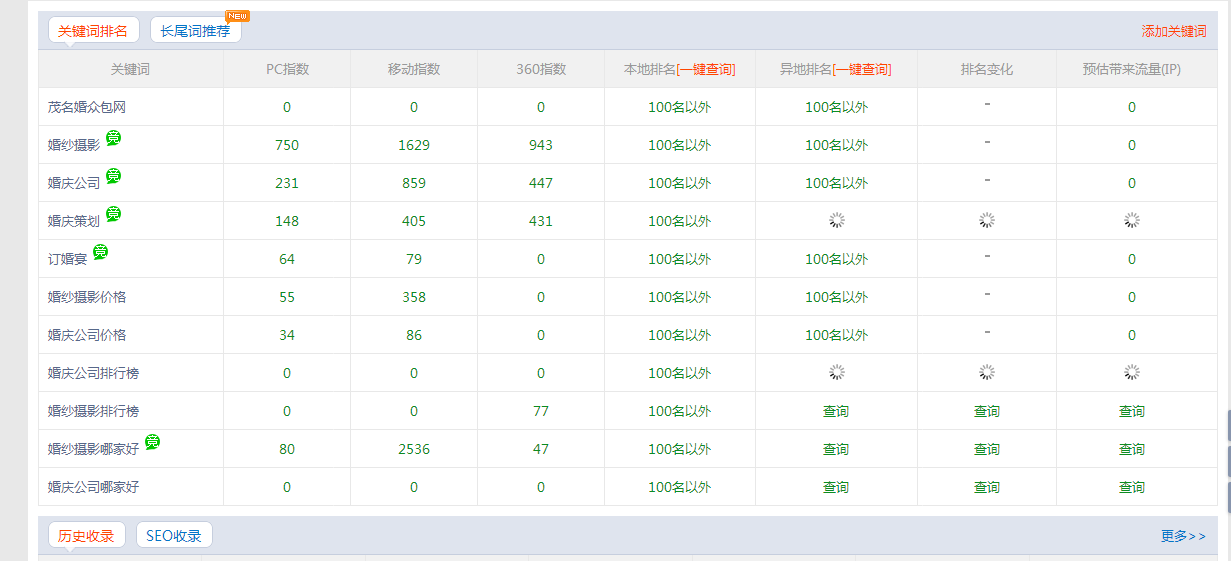Click green badge icon next to 婚纱摄影

coord(113,138)
